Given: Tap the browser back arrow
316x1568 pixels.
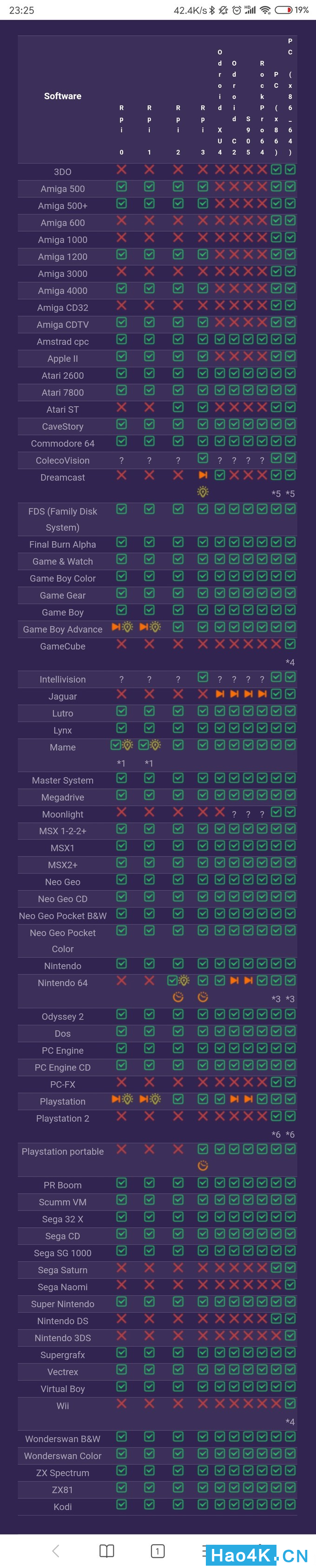Looking at the screenshot, I should pyautogui.click(x=56, y=1550).
